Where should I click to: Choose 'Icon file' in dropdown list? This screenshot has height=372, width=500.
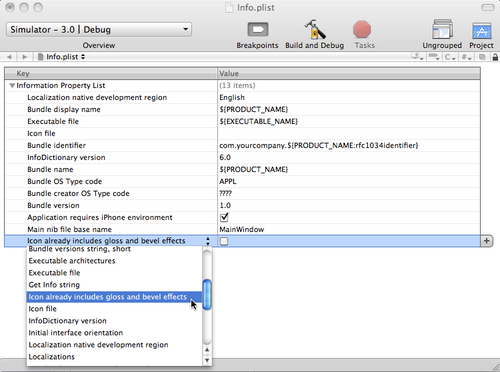click(114, 309)
